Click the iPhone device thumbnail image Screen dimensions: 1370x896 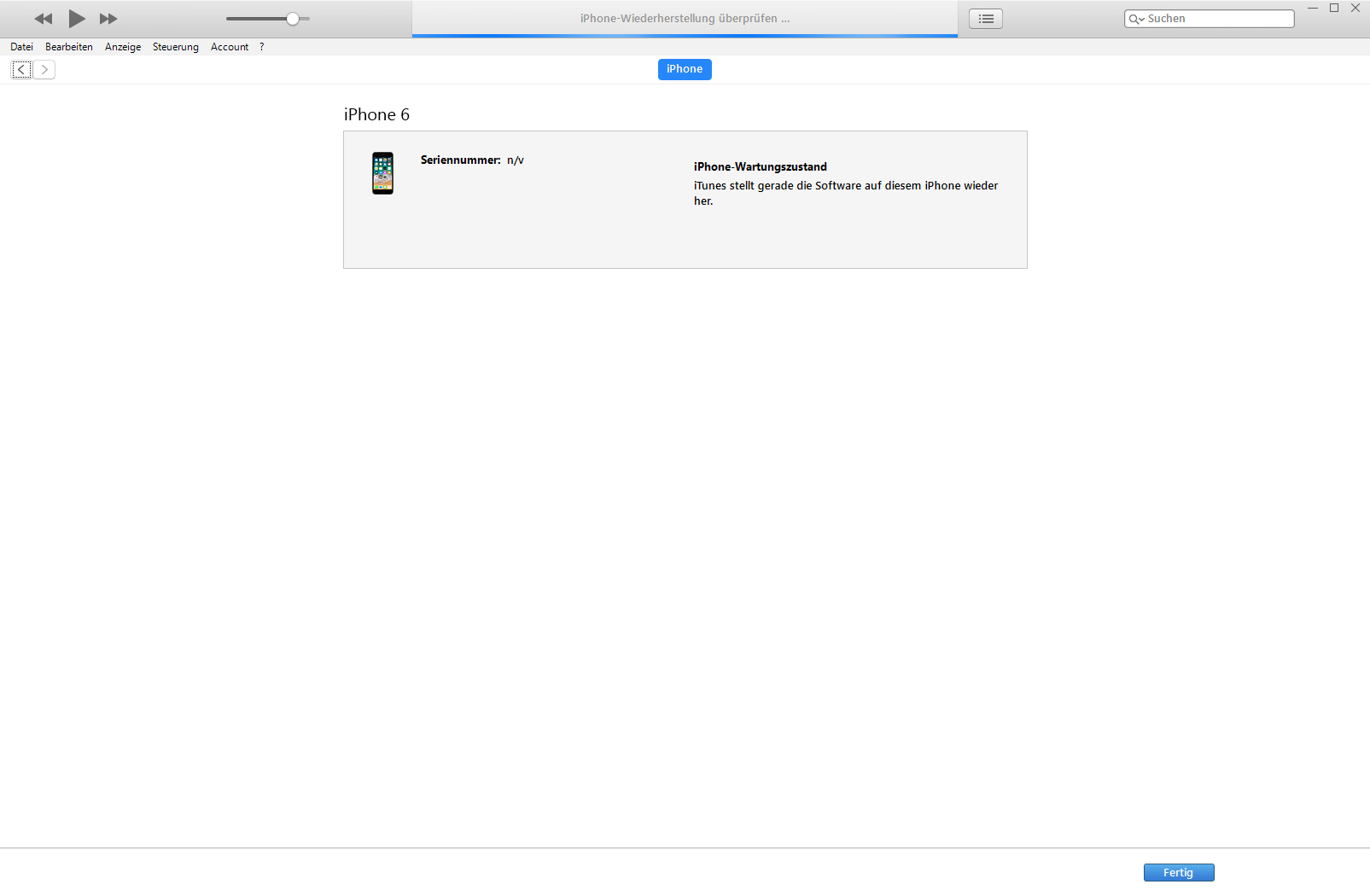383,173
